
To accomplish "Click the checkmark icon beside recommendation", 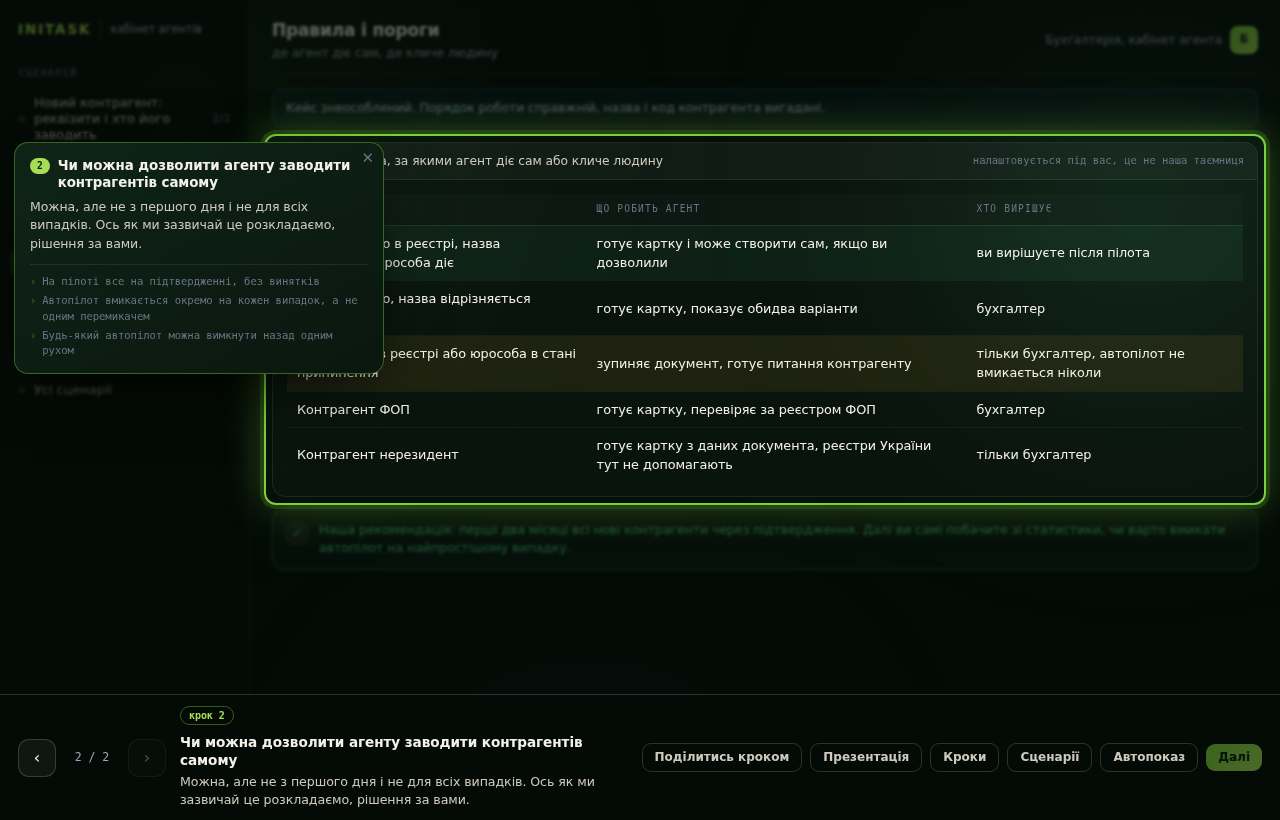I will coord(296,533).
